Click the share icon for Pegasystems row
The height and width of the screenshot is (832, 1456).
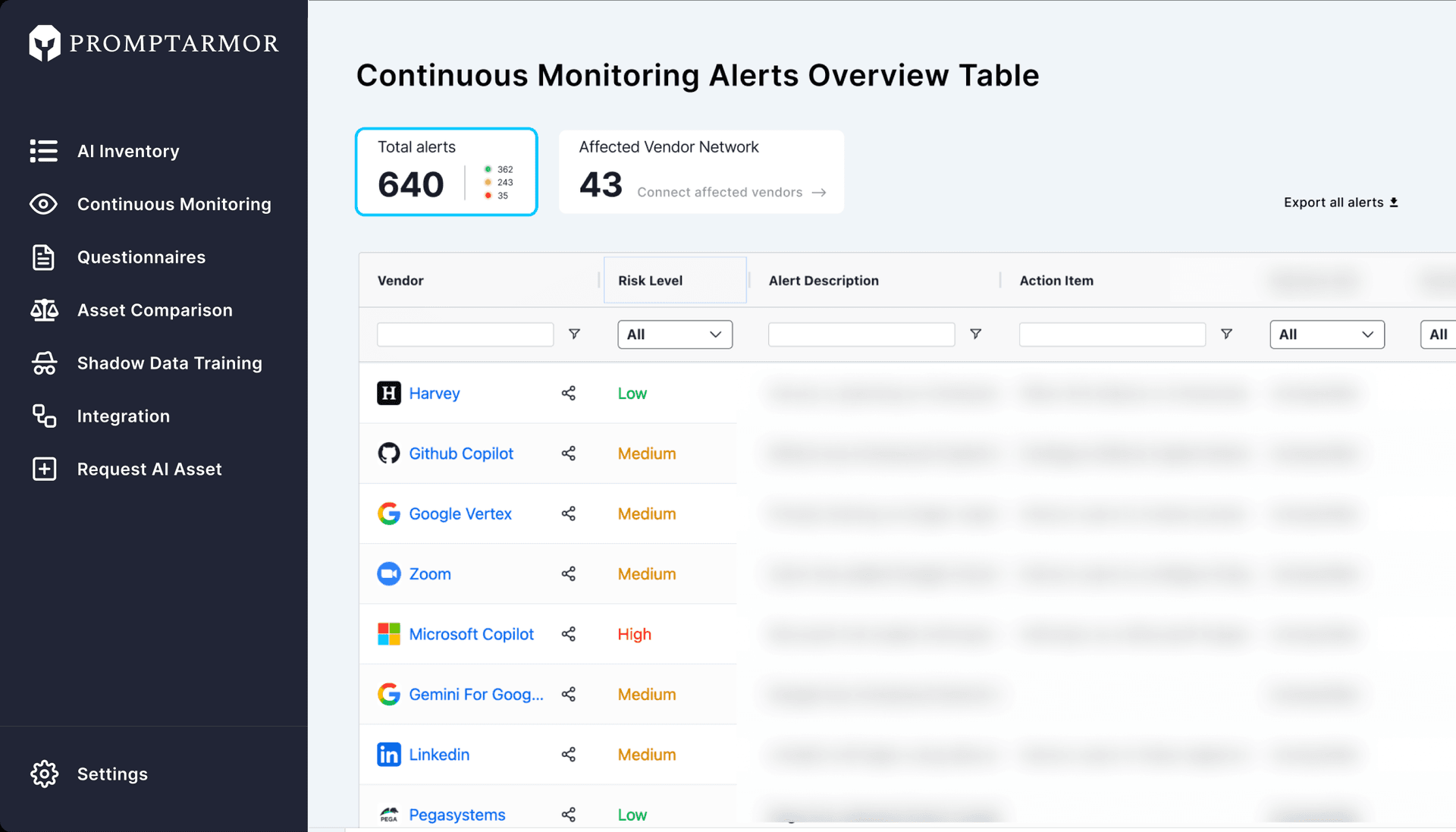(x=569, y=815)
